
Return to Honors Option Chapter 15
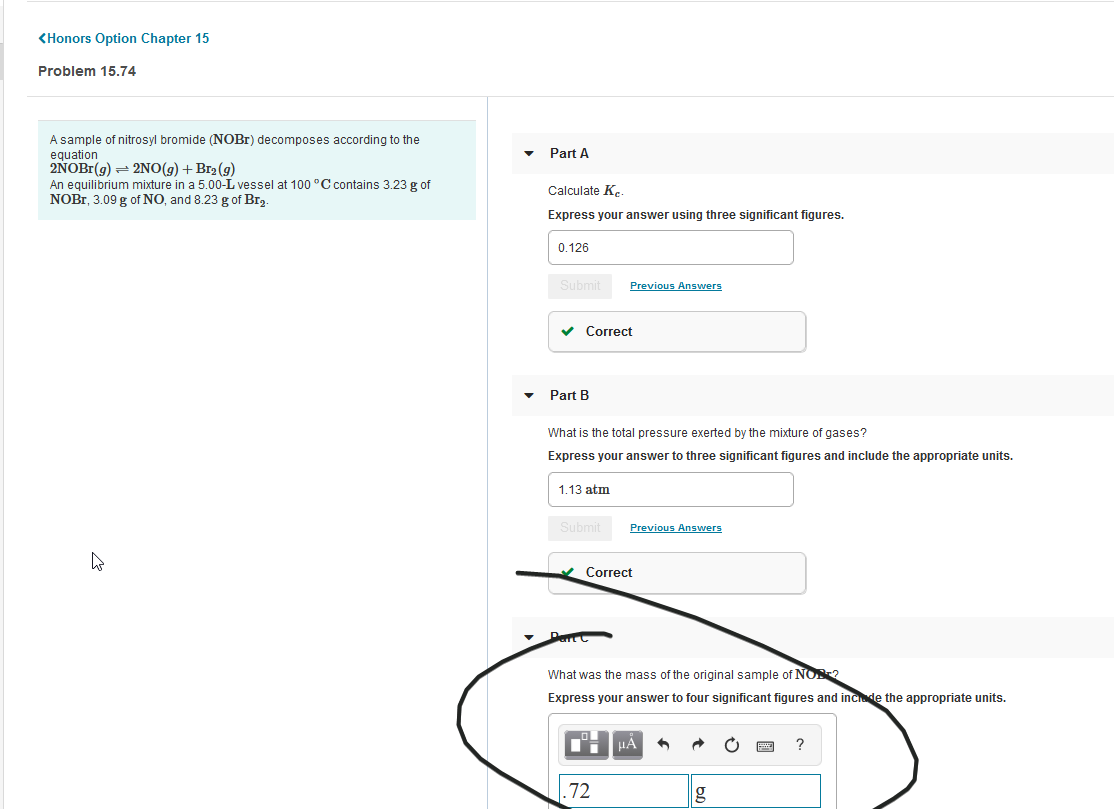click(123, 38)
